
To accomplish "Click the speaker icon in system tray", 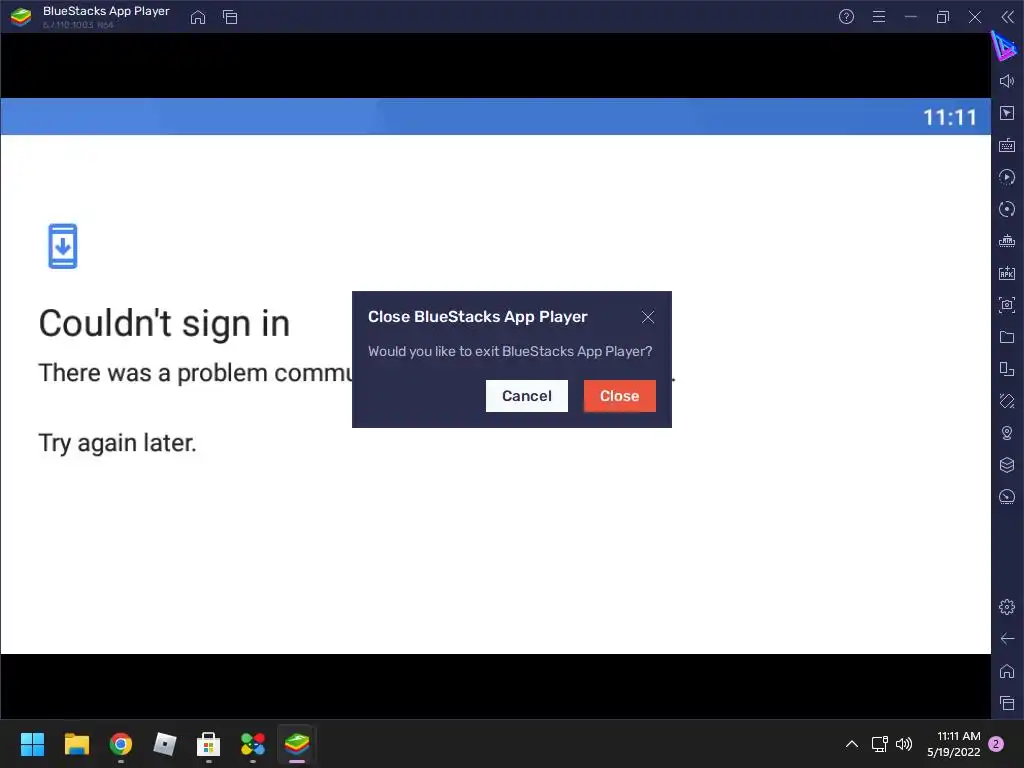I will [x=904, y=744].
